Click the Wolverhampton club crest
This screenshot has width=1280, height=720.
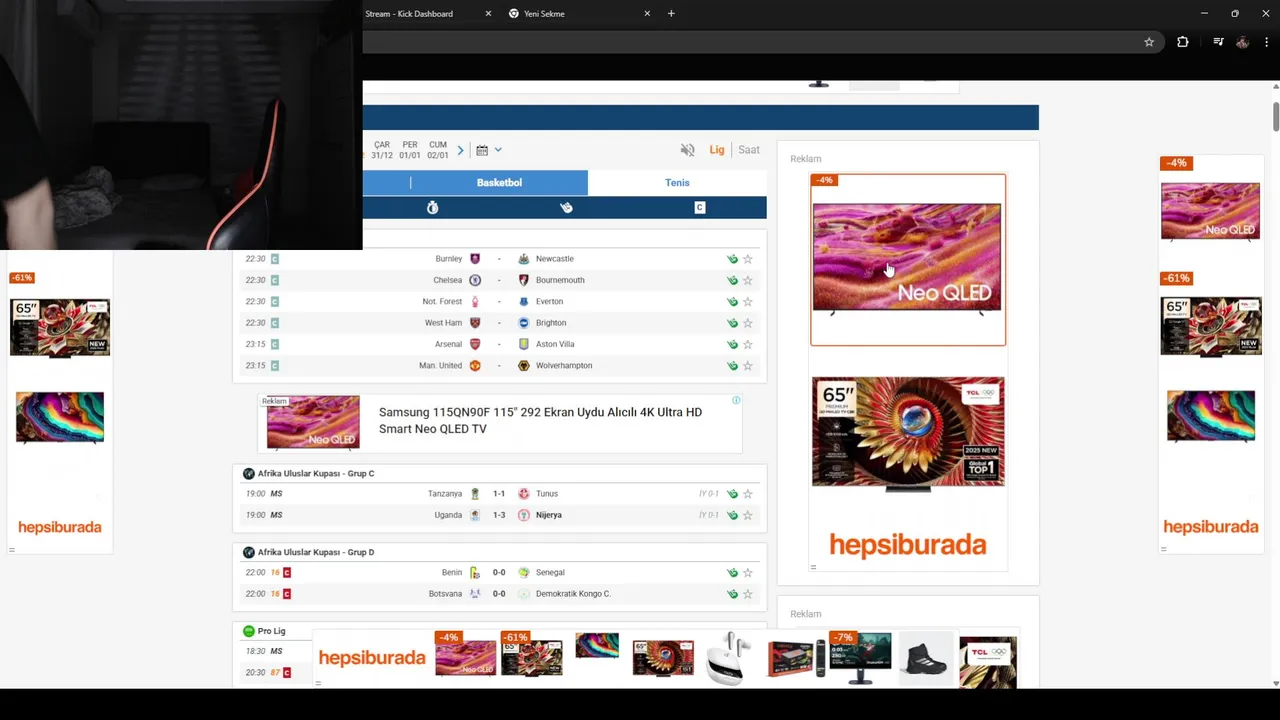(523, 366)
